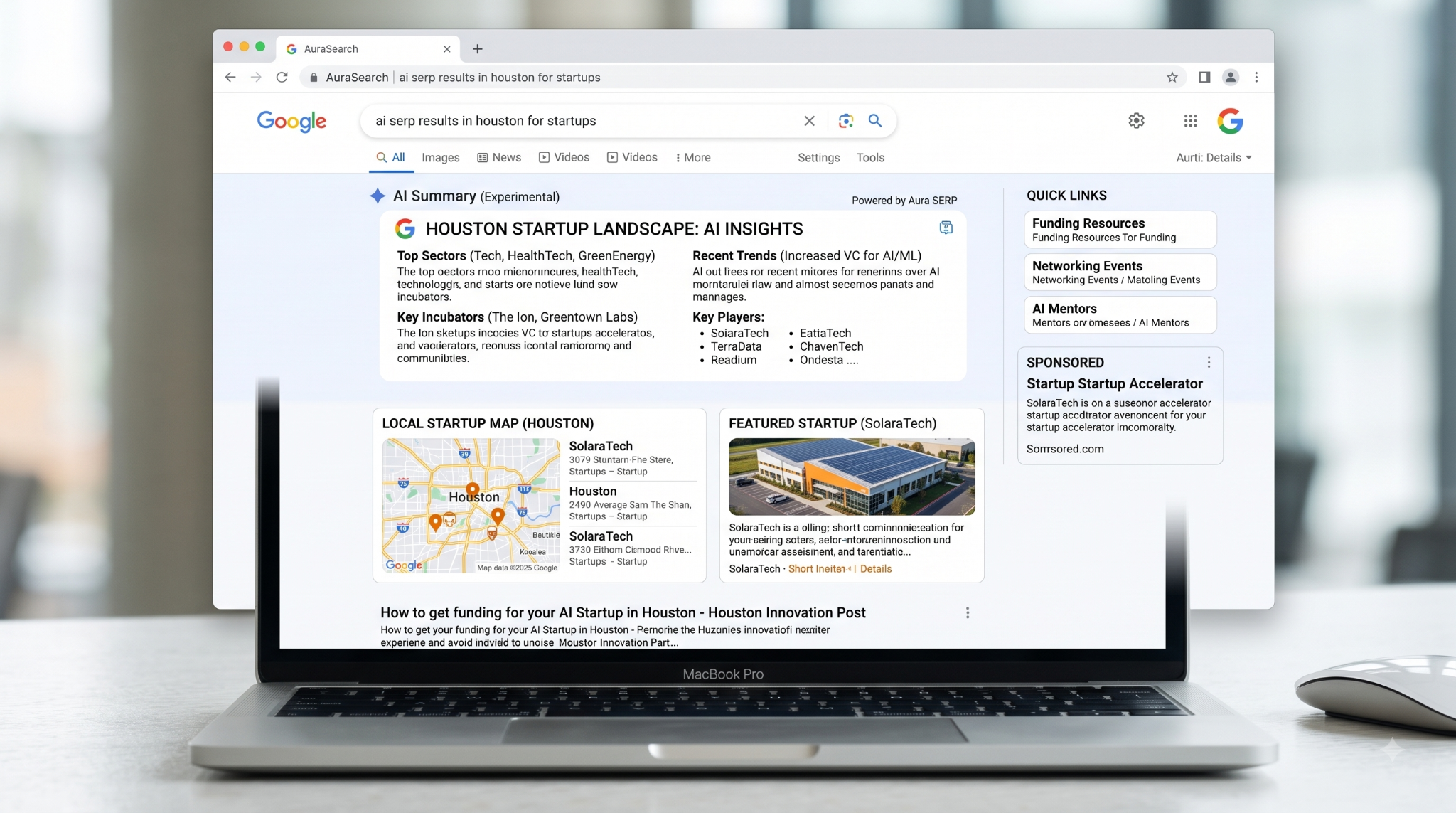This screenshot has height=813, width=1456.
Task: Switch to the News tab
Action: pos(499,158)
